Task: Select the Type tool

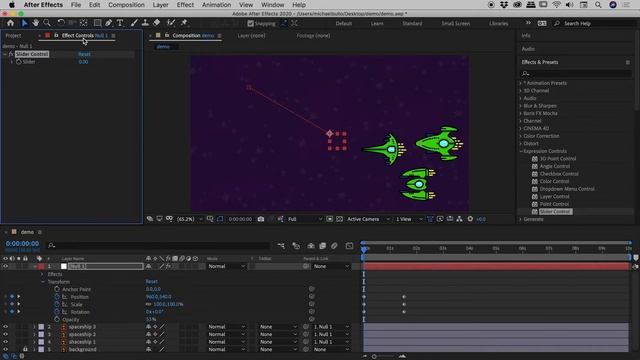Action: (120, 23)
